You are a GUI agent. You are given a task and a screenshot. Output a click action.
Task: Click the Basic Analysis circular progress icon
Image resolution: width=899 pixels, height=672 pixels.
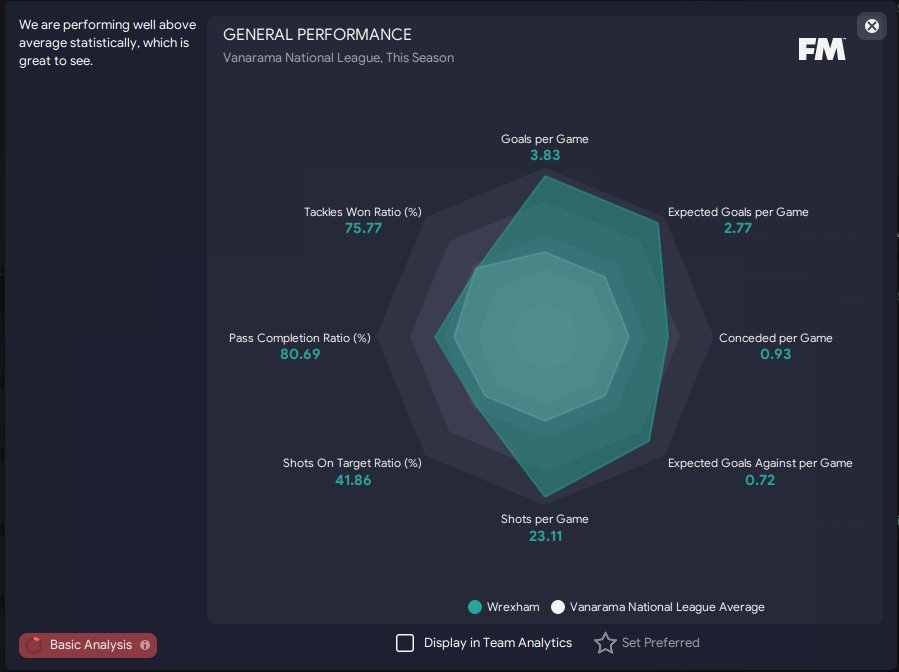(x=34, y=645)
